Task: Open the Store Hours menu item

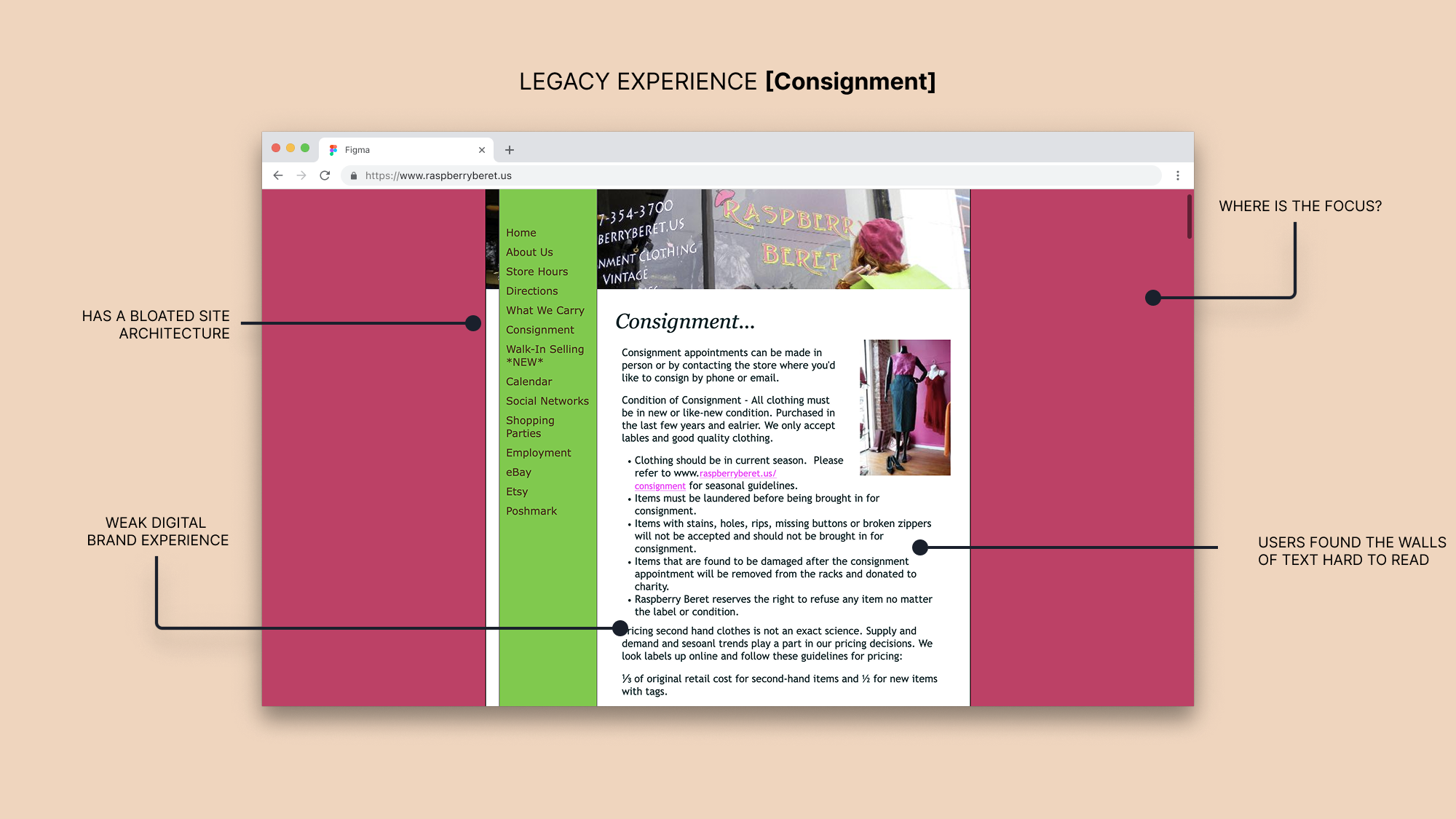Action: tap(537, 272)
